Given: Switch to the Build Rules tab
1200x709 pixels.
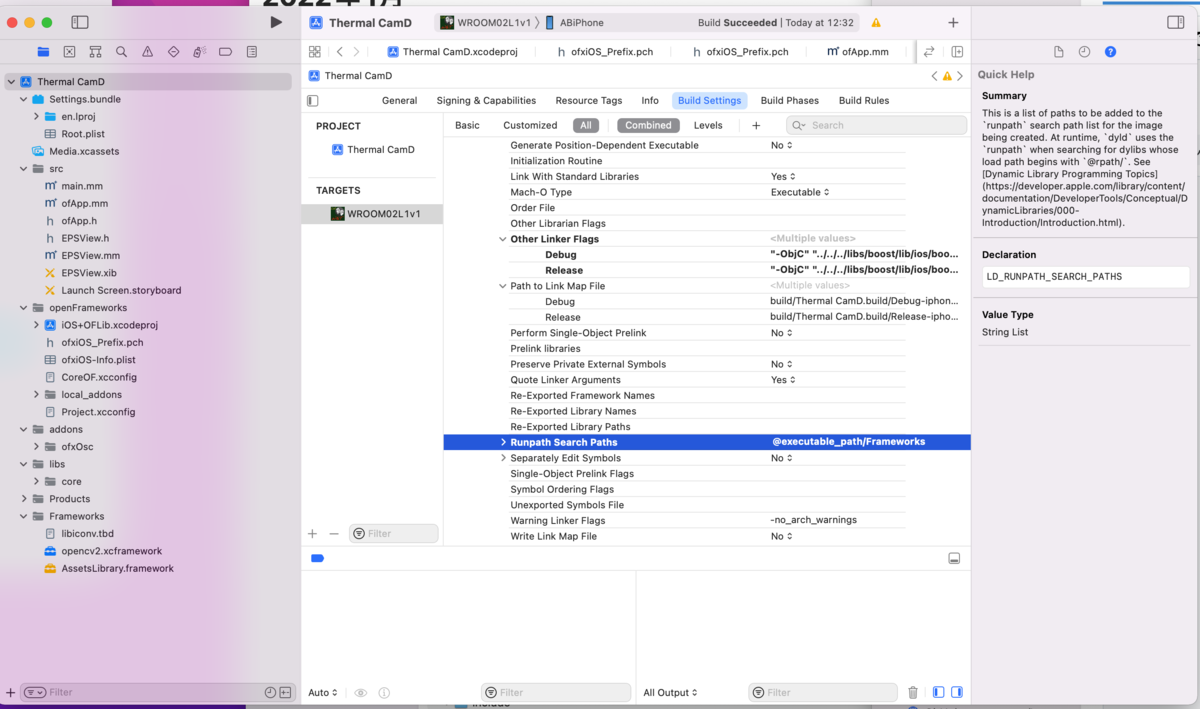Looking at the screenshot, I should pyautogui.click(x=864, y=100).
